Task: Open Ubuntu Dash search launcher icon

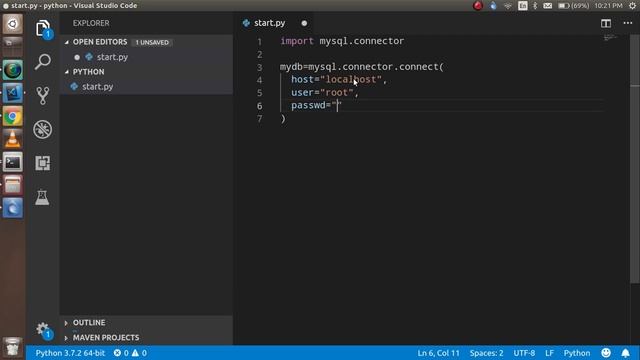Action: pos(13,24)
